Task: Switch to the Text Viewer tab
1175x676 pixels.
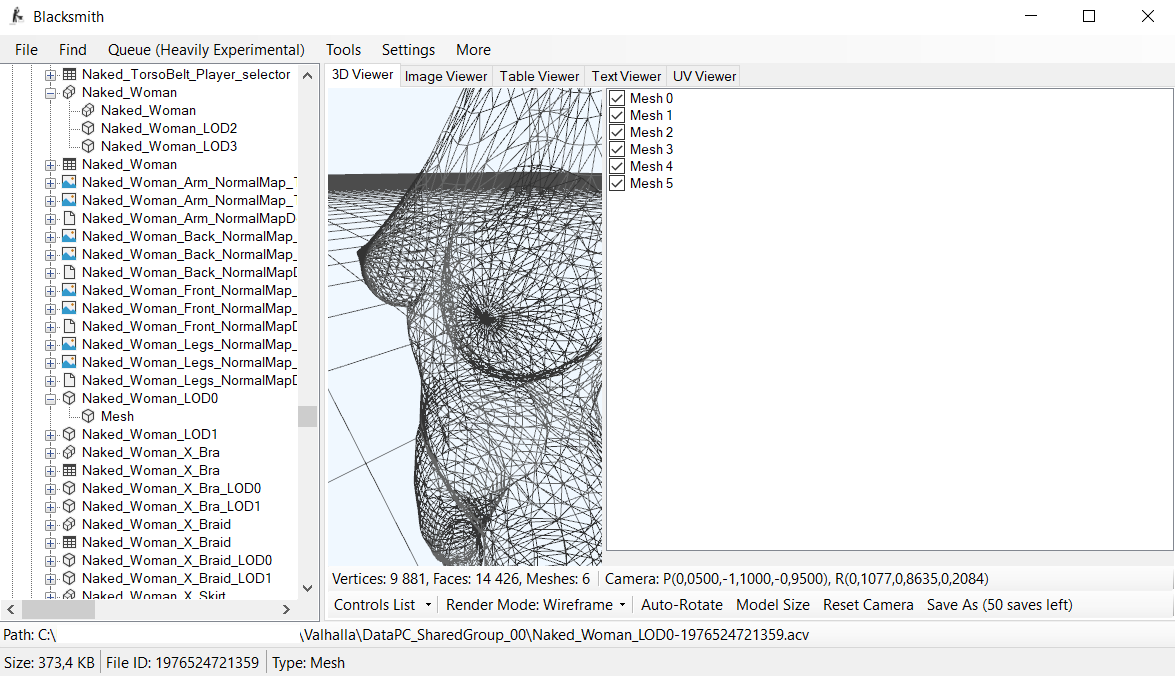Action: click(x=626, y=76)
